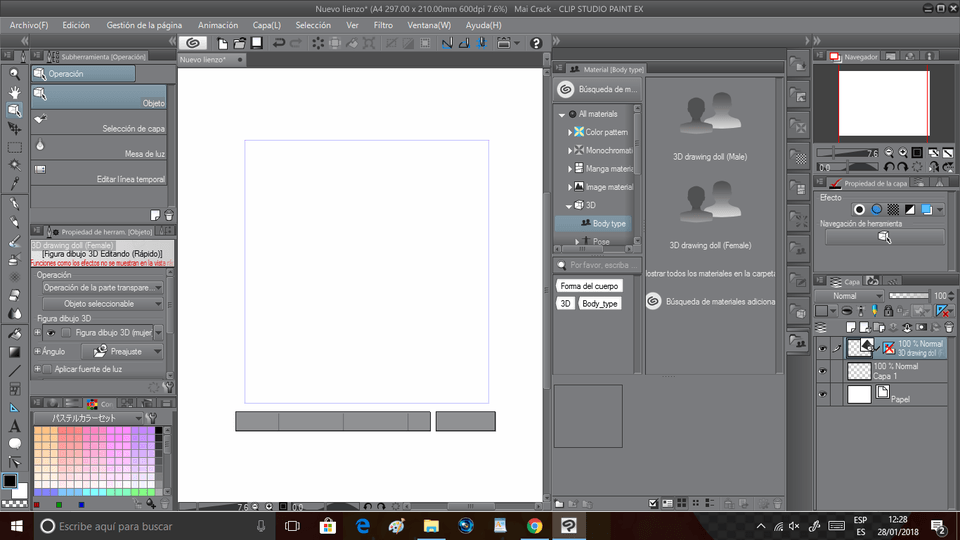Select the Gradient tool
The image size is (960, 540).
click(x=15, y=352)
